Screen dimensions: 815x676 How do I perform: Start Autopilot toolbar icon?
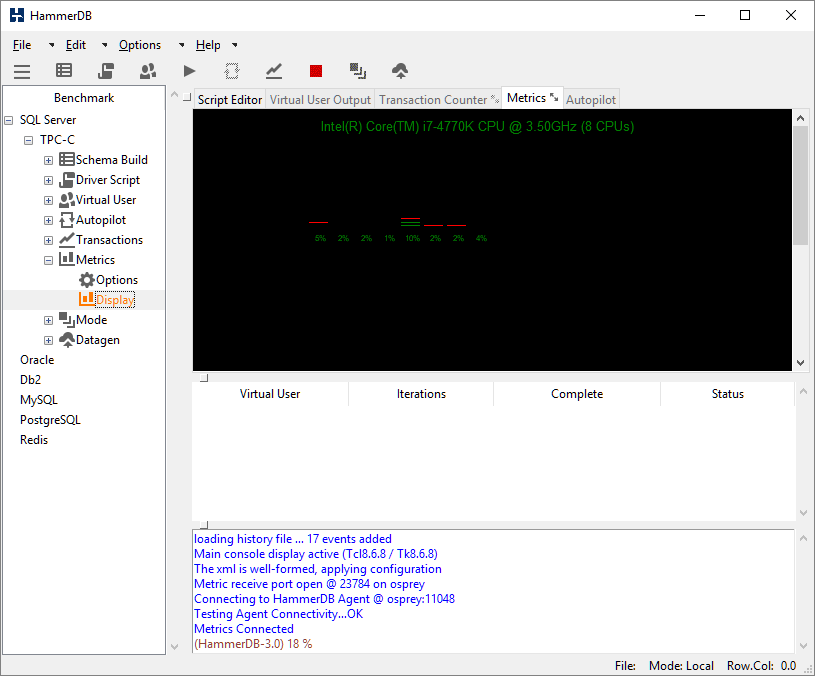coord(232,71)
